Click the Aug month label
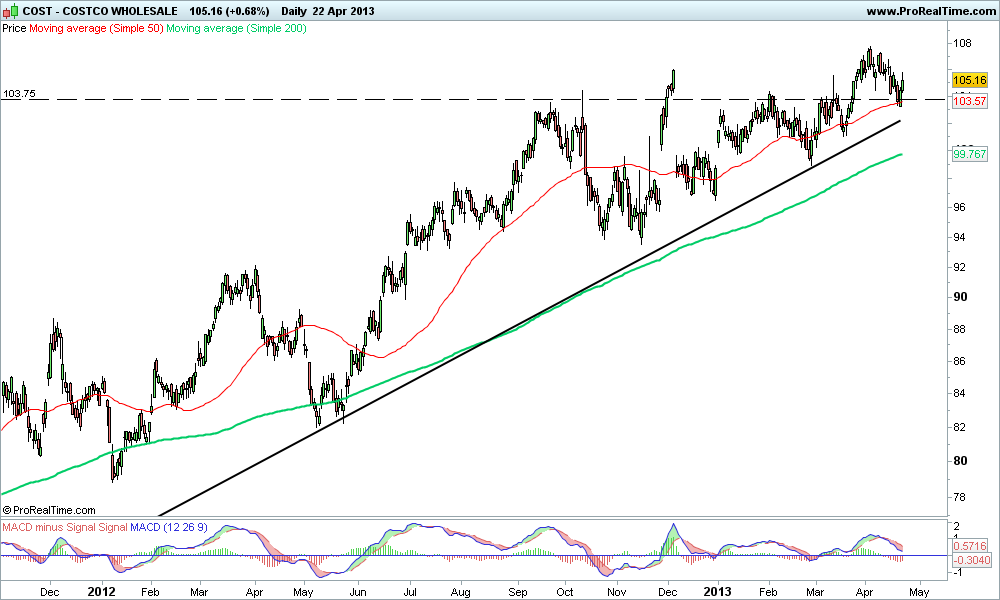This screenshot has width=1000, height=600. (x=460, y=592)
